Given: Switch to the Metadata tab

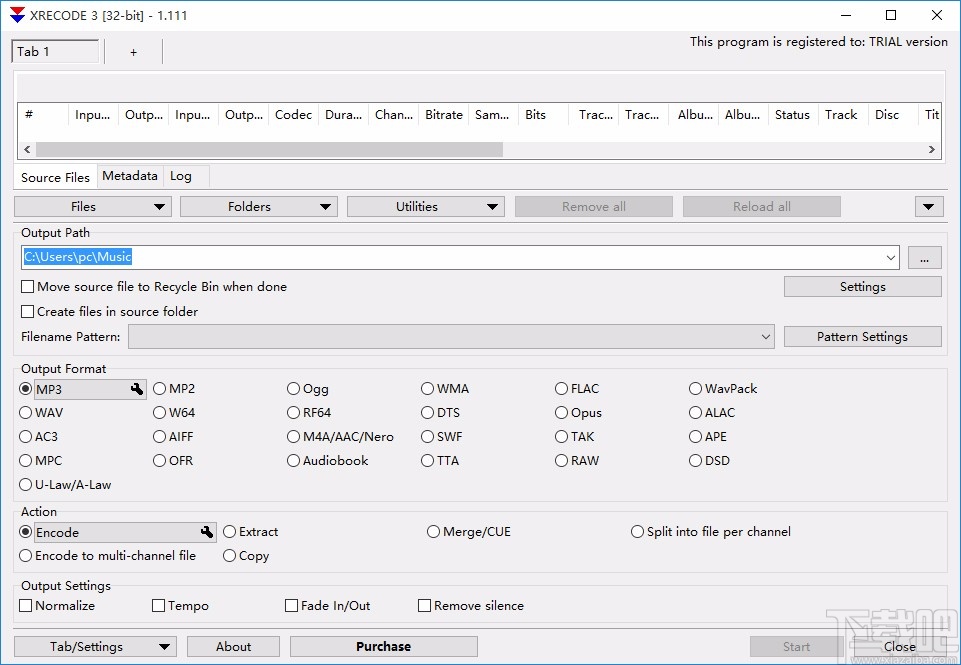Looking at the screenshot, I should click(129, 176).
